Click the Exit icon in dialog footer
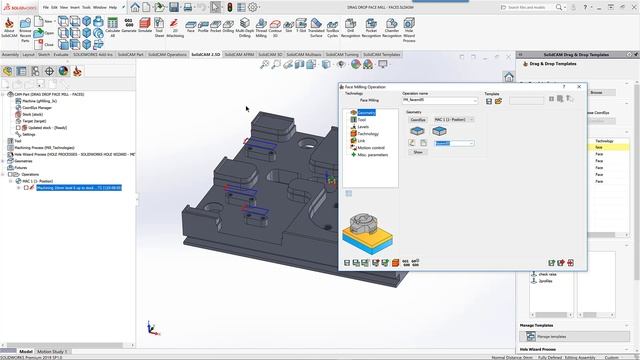This screenshot has width=640, height=360. click(x=570, y=263)
